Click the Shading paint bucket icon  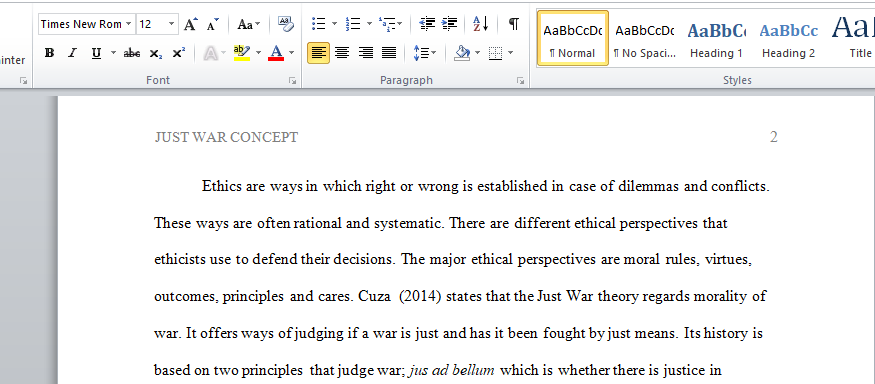click(462, 53)
